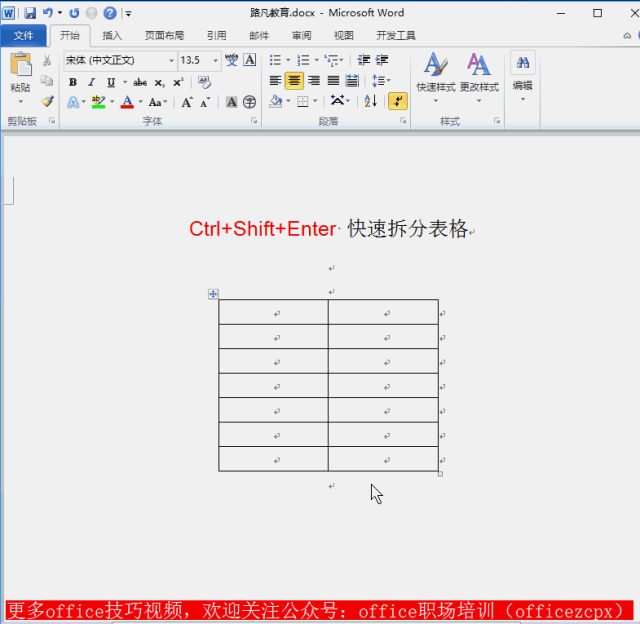The image size is (640, 624).
Task: Sort with the A-Z sort icon
Action: pos(371,101)
